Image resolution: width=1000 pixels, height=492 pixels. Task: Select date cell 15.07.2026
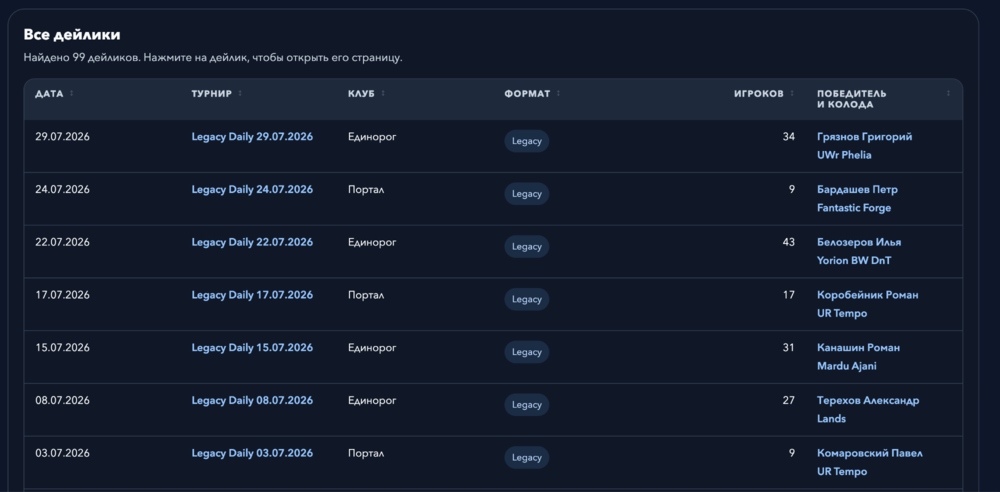(x=62, y=348)
